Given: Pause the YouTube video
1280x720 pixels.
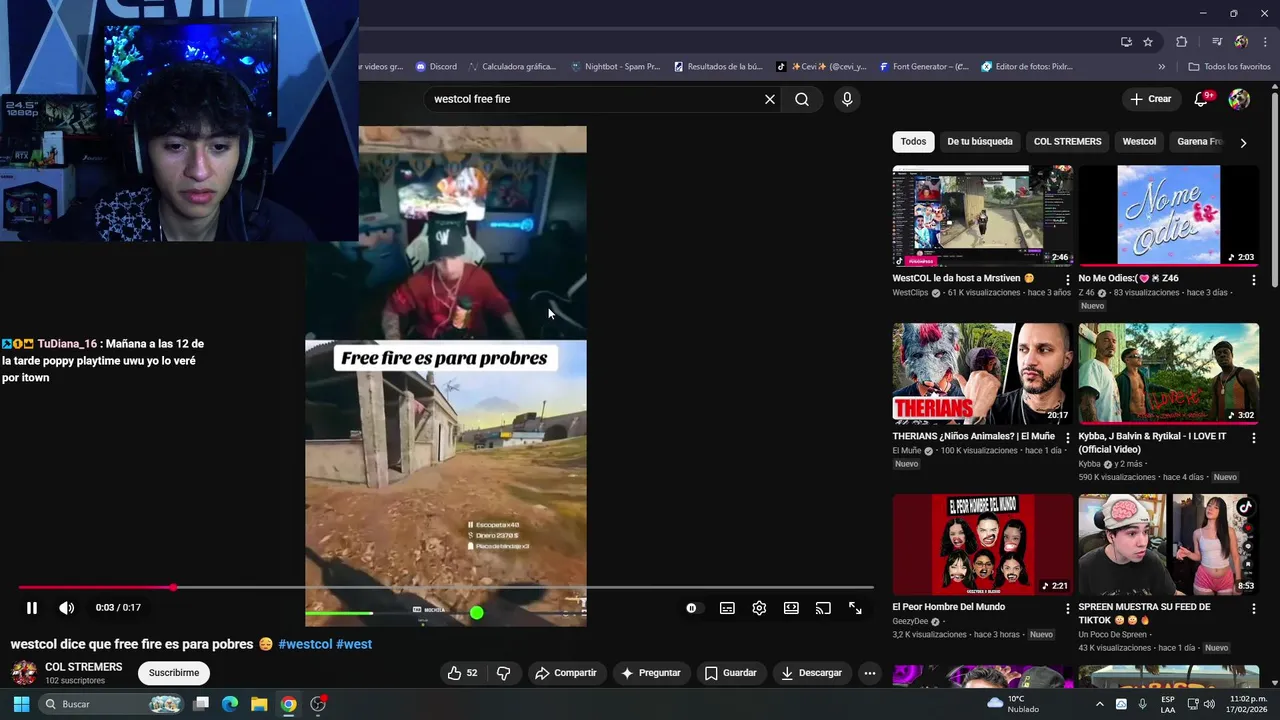Looking at the screenshot, I should [x=32, y=608].
